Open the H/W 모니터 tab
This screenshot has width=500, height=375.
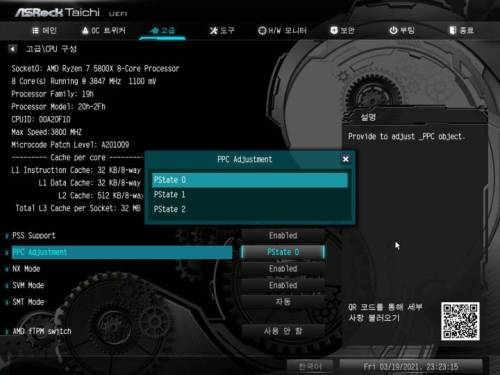point(282,31)
